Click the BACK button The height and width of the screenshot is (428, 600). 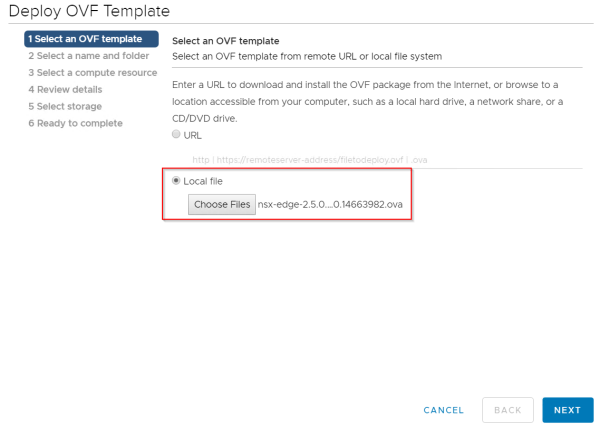point(507,410)
